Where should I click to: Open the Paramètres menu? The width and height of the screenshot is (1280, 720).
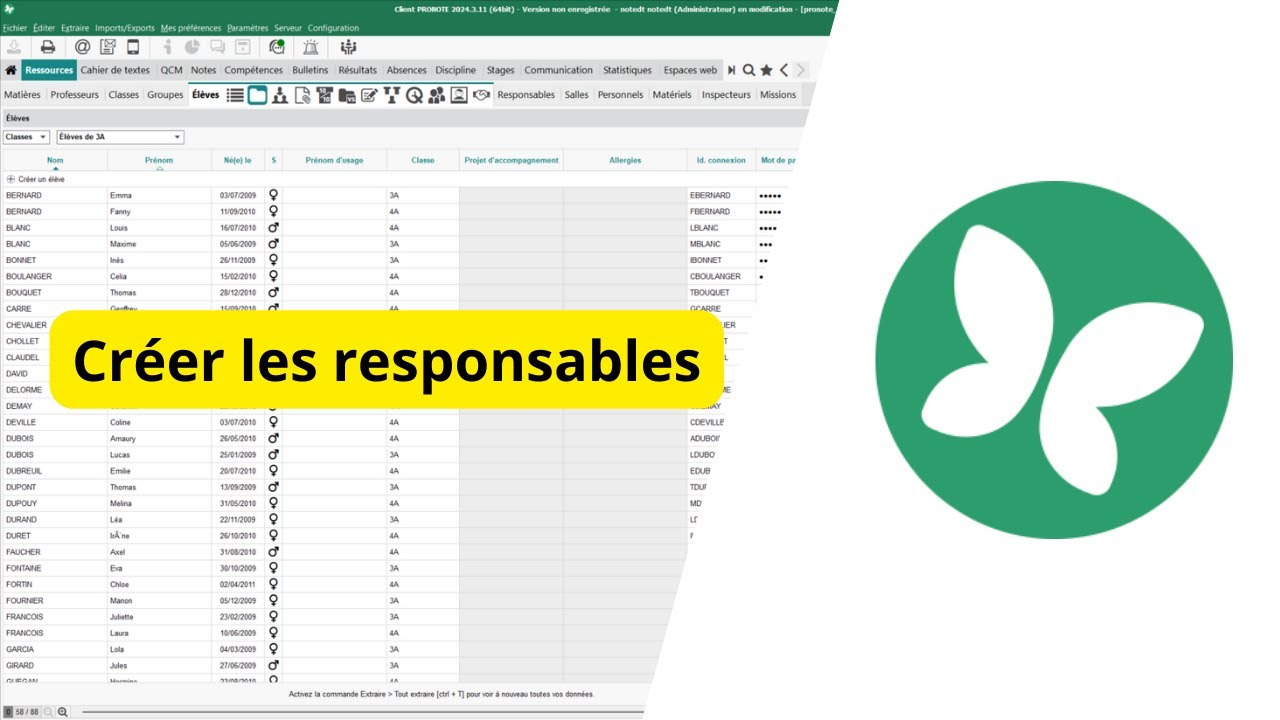tap(247, 28)
